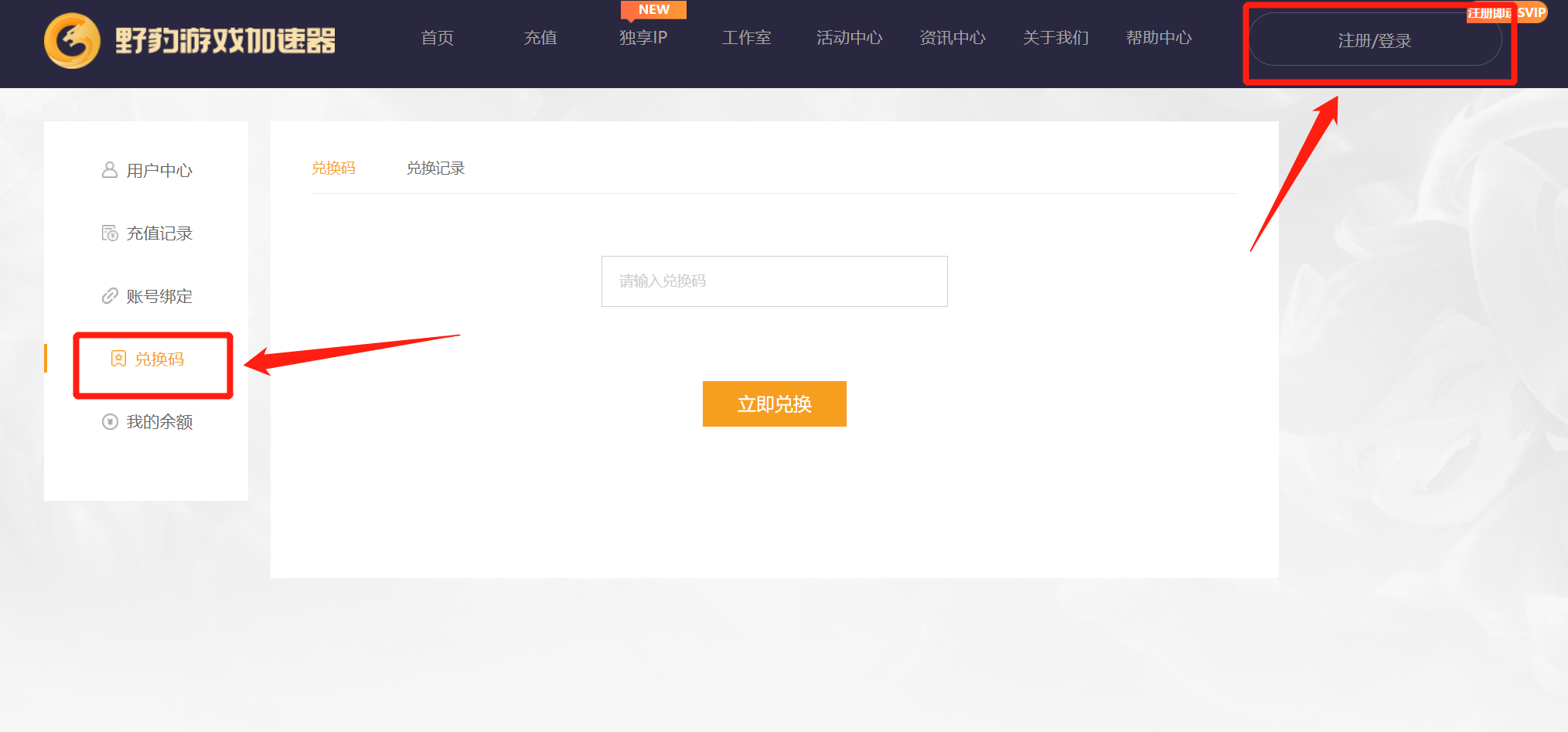The height and width of the screenshot is (732, 1568).
Task: Go to 资讯中心
Action: click(953, 38)
